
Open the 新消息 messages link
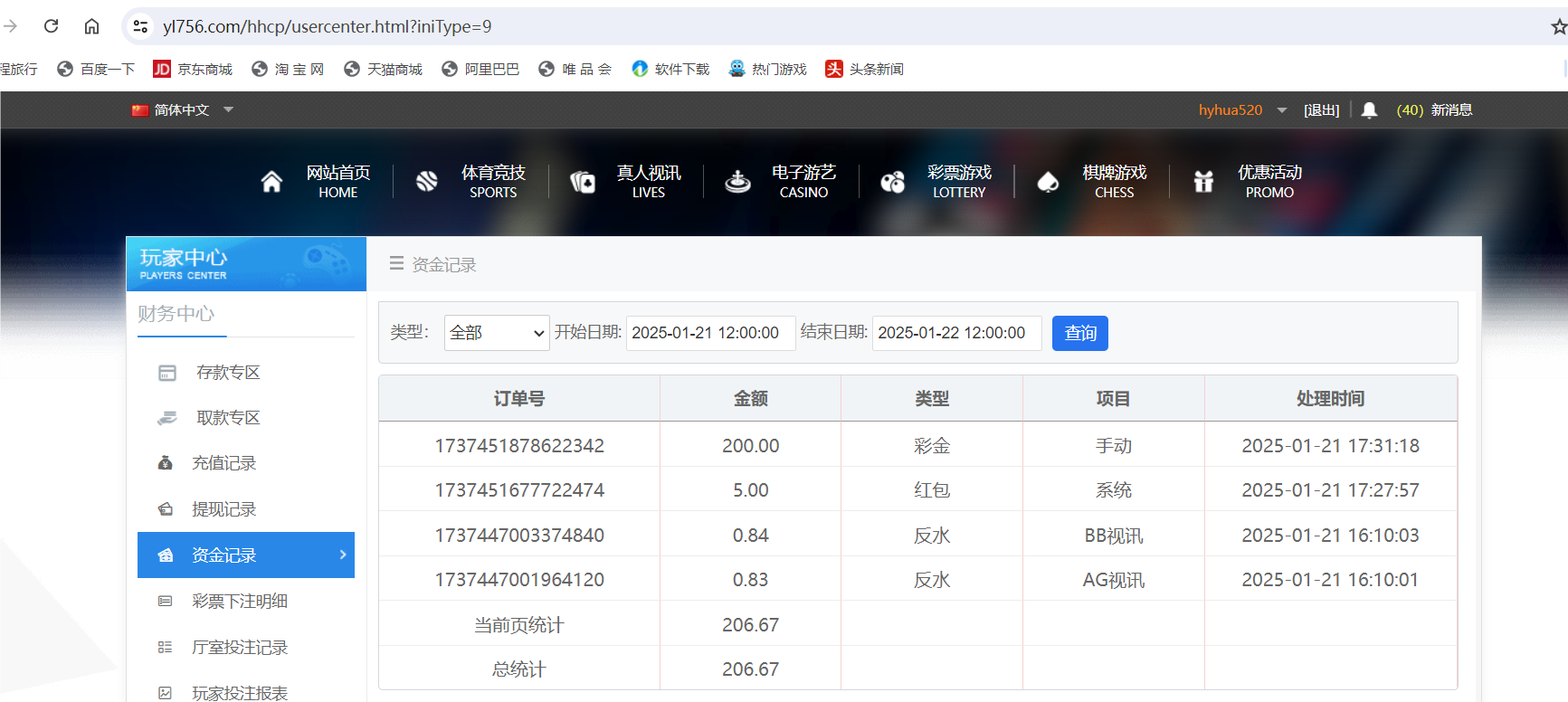tap(1451, 110)
